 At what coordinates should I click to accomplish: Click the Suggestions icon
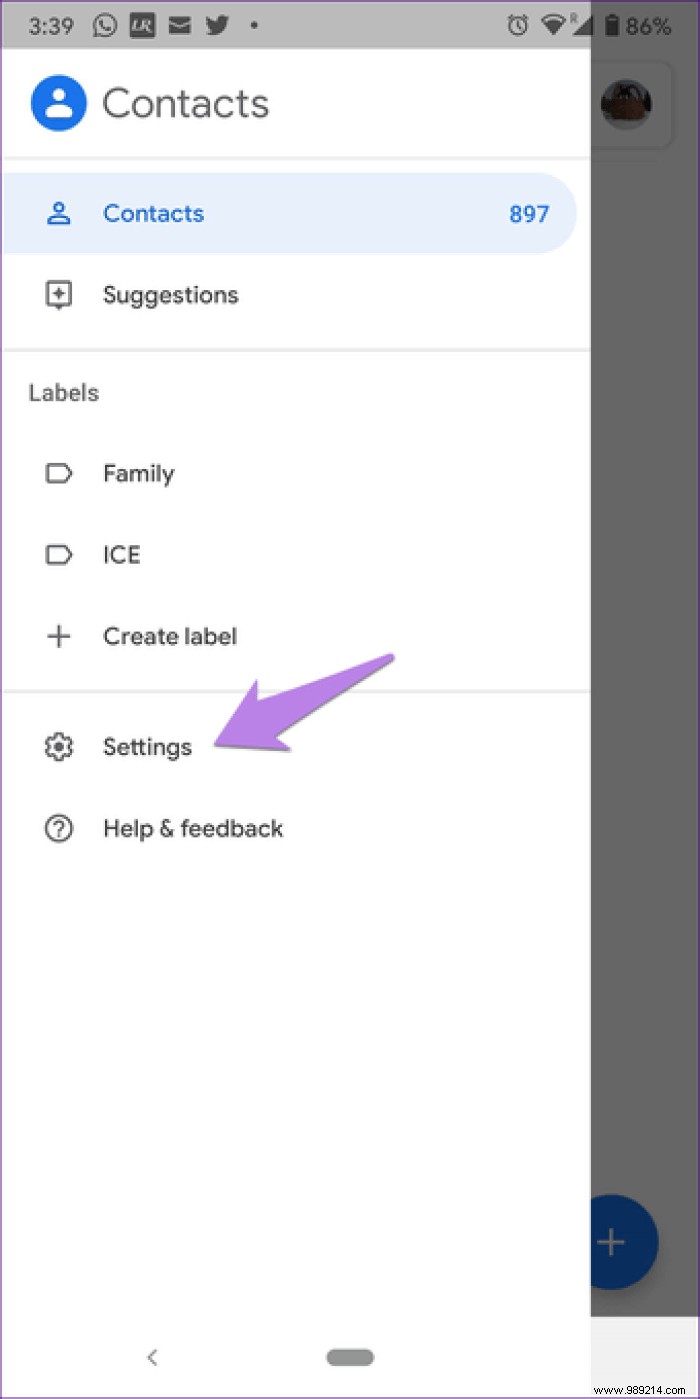click(59, 295)
